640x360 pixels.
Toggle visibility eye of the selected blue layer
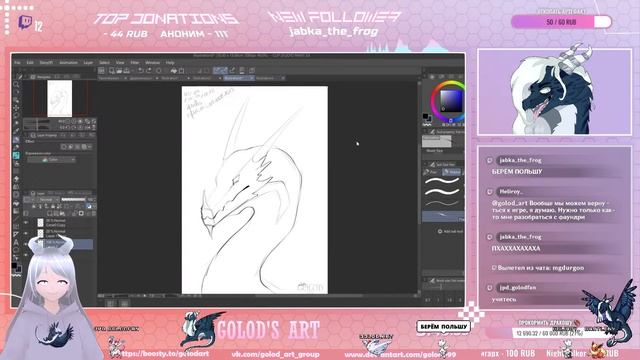[26, 244]
